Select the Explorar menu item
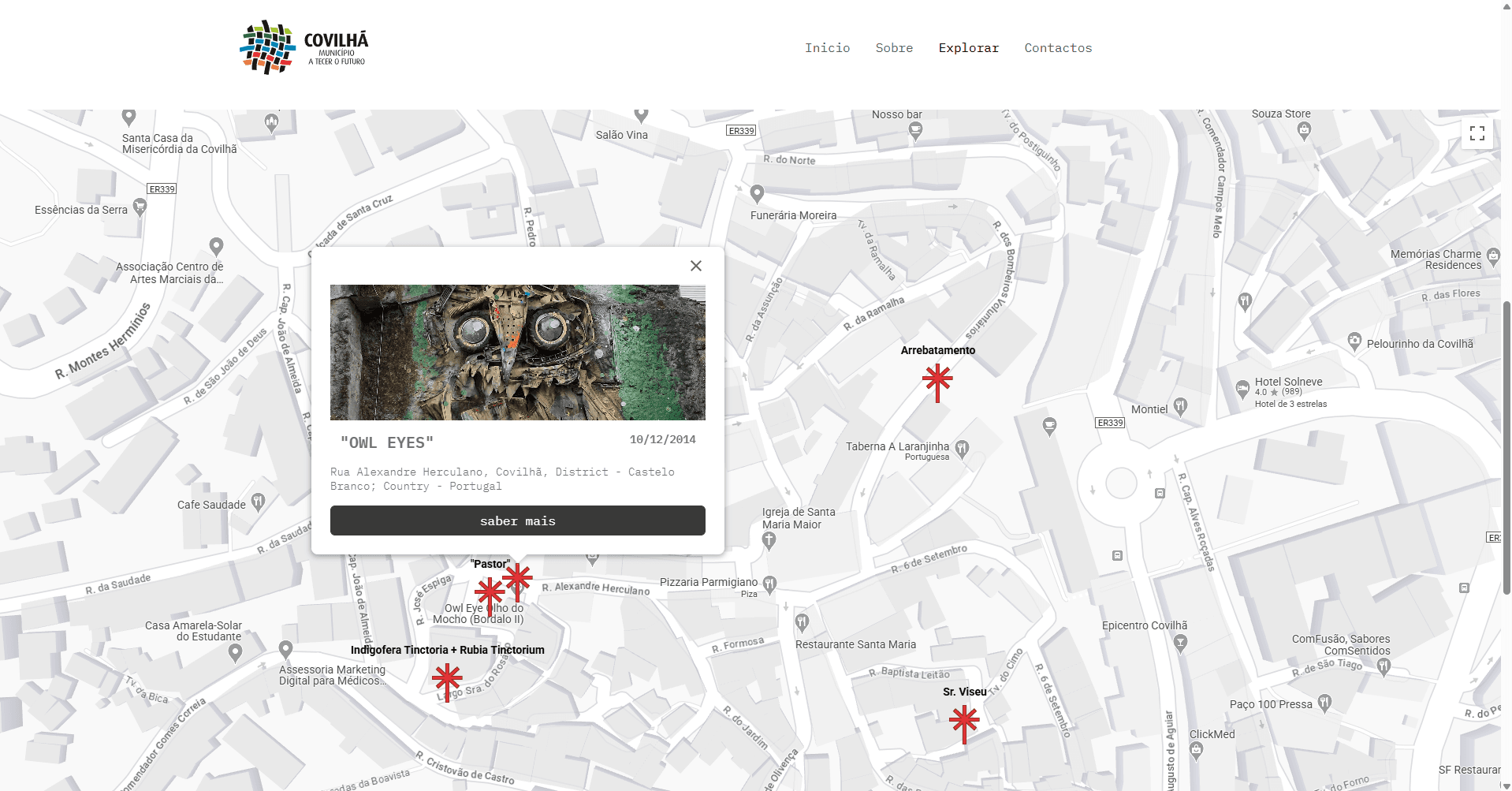This screenshot has height=791, width=1512. 968,48
